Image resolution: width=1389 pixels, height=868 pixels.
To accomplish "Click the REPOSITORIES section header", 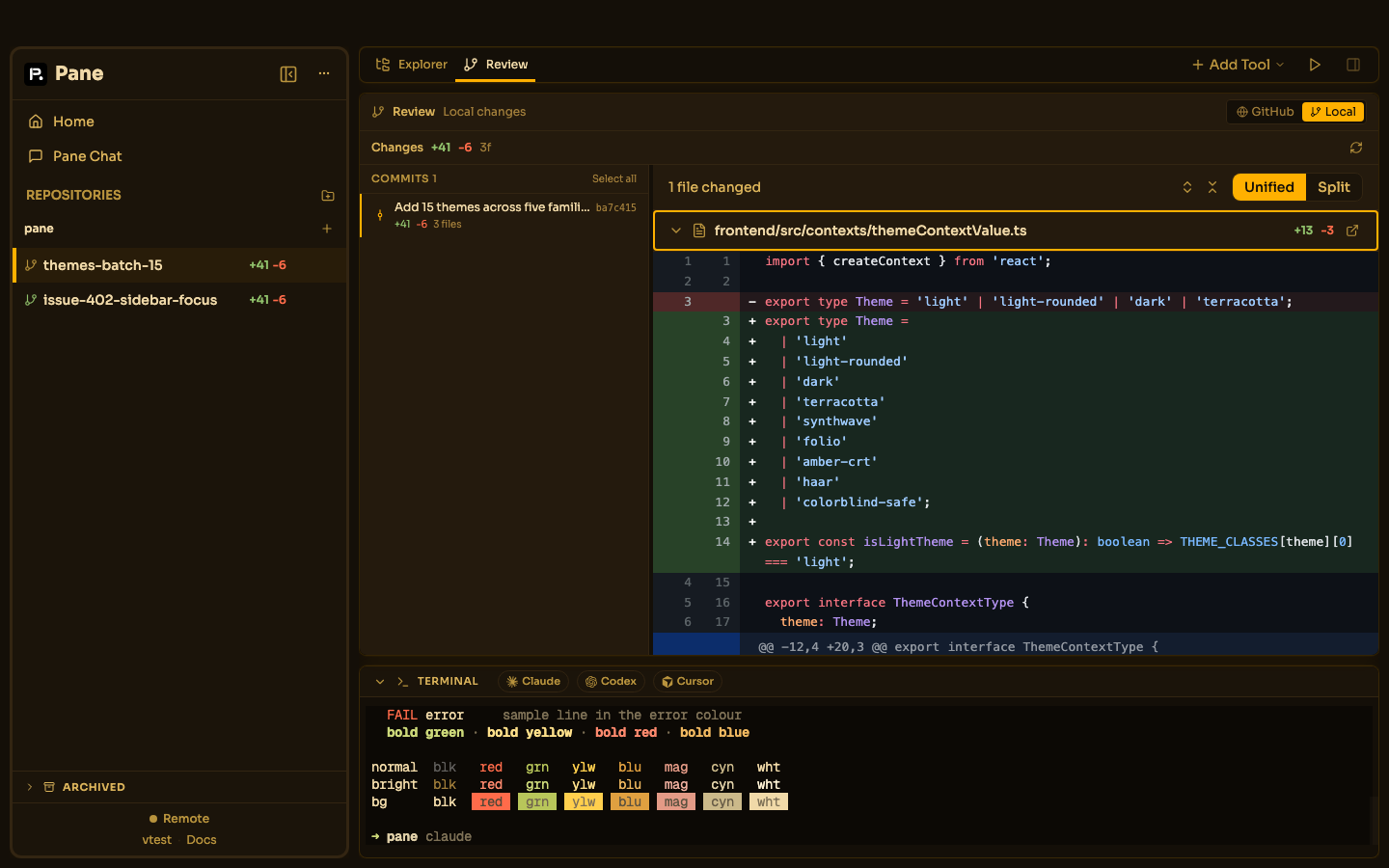I will click(73, 195).
